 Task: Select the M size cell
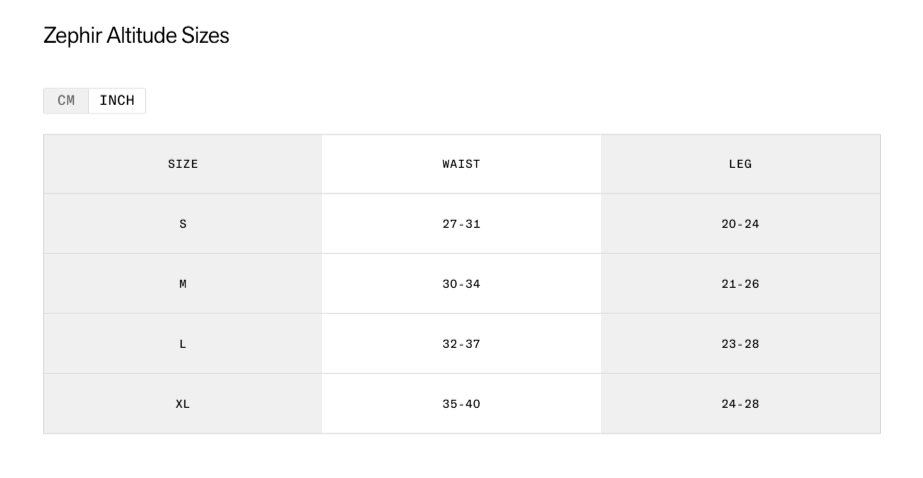pyautogui.click(x=182, y=284)
